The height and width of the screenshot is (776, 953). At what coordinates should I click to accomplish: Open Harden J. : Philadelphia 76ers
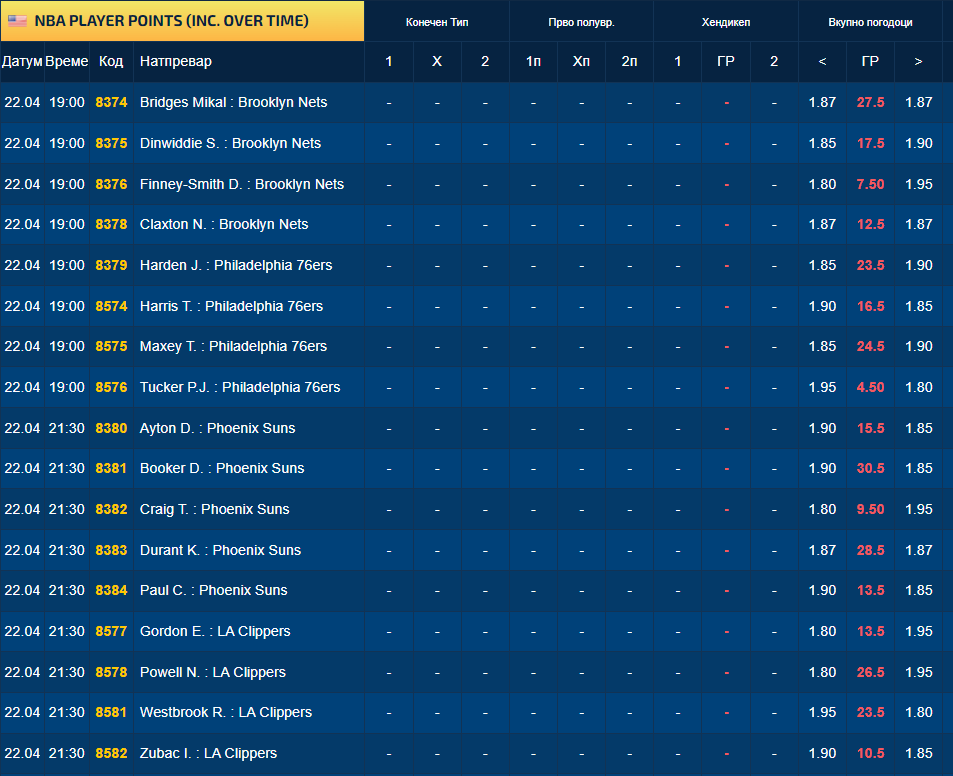(x=236, y=265)
